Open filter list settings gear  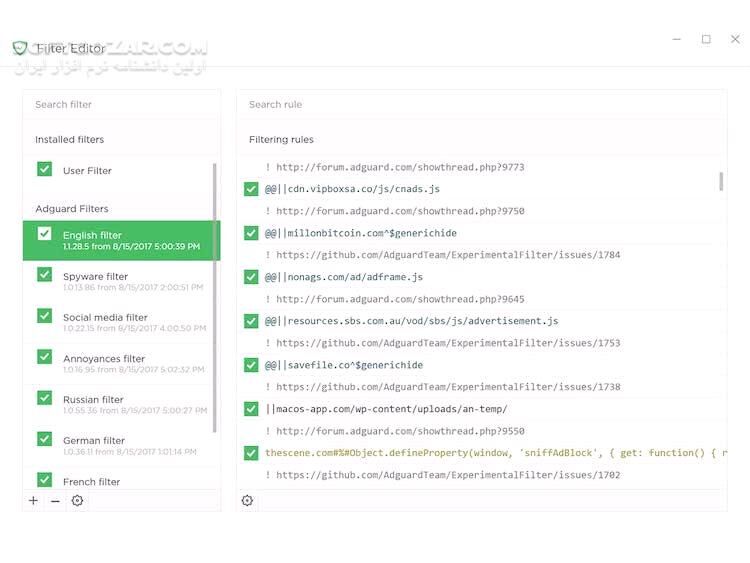pyautogui.click(x=77, y=501)
